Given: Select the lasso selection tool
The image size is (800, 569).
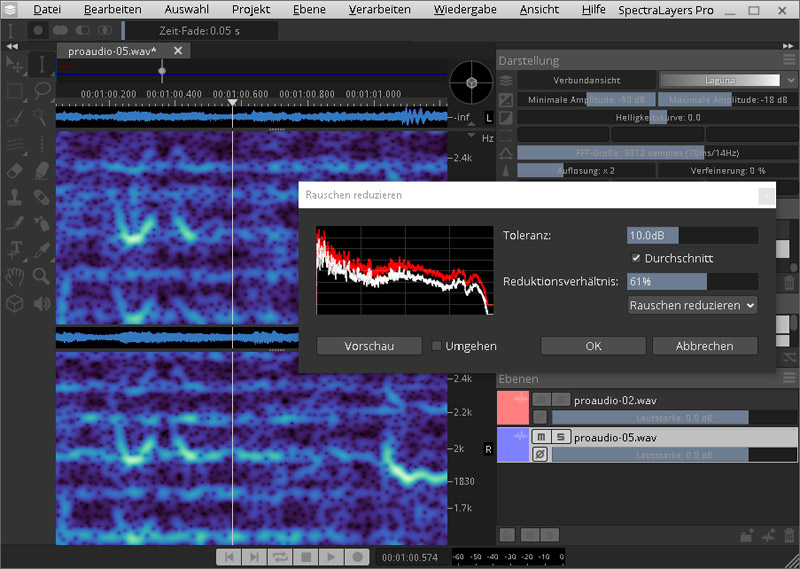Looking at the screenshot, I should pyautogui.click(x=42, y=91).
